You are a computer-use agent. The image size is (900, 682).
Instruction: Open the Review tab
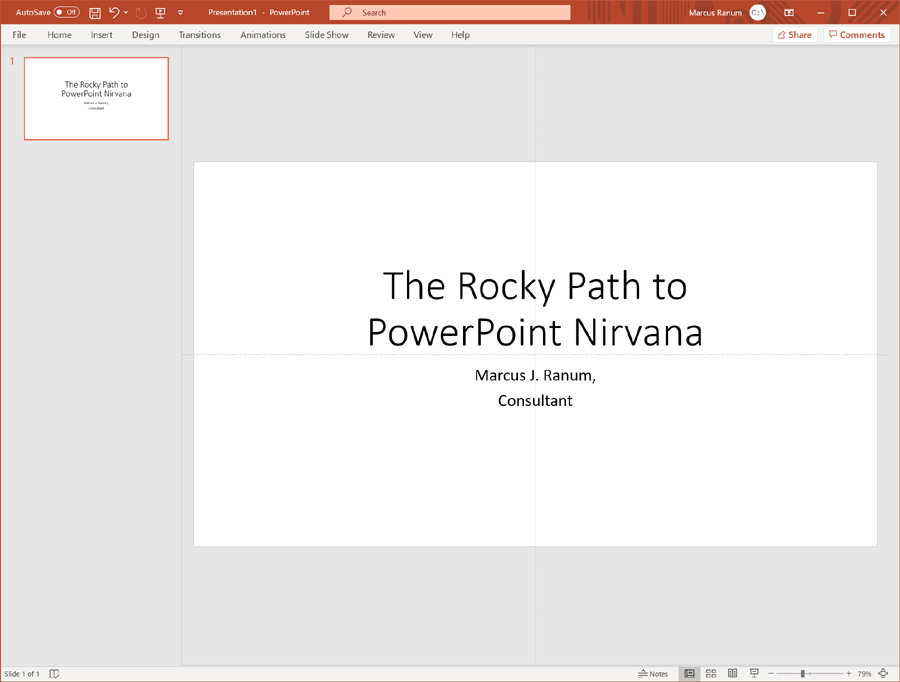(x=381, y=35)
